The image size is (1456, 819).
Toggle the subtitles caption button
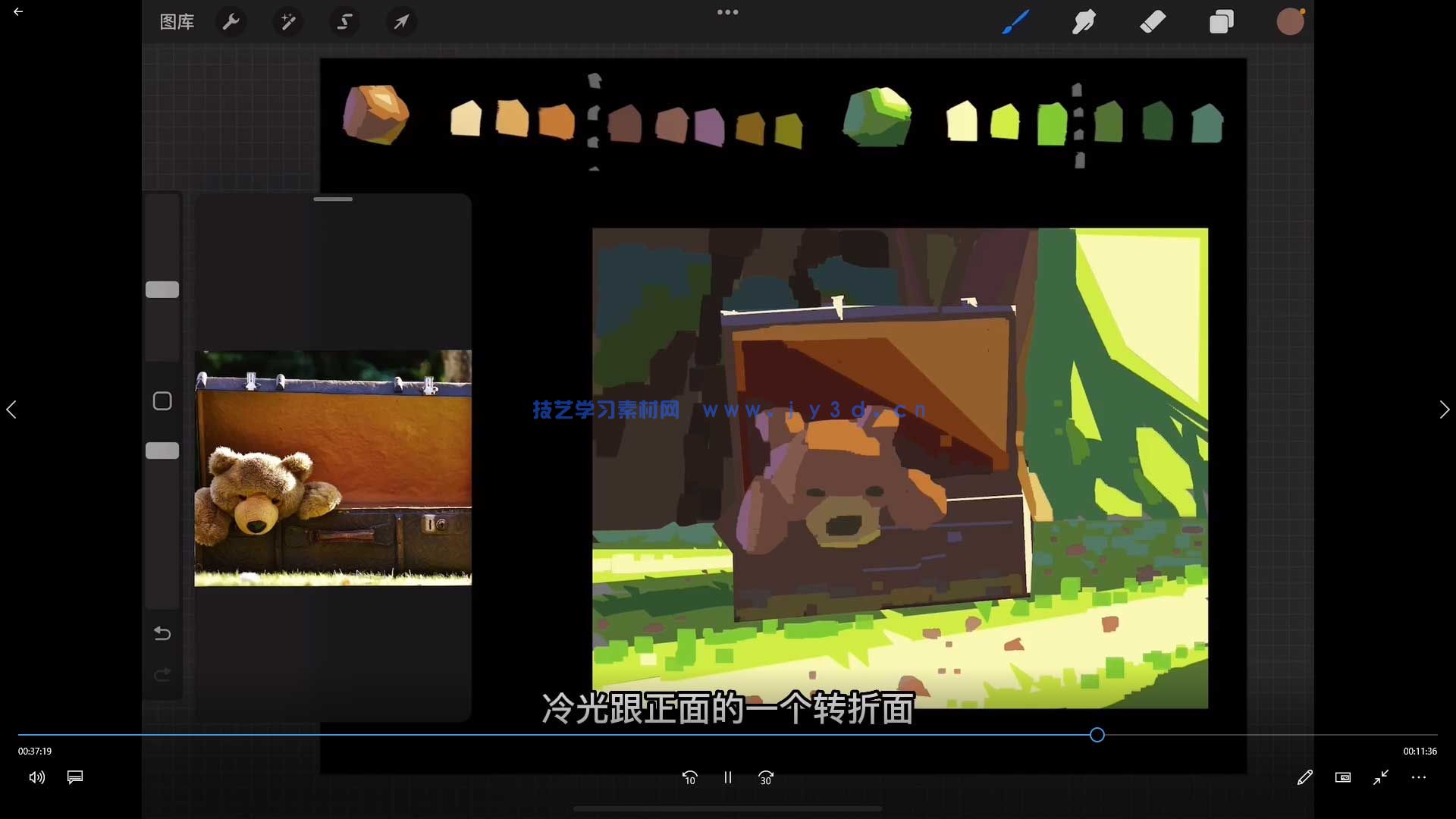(x=75, y=777)
